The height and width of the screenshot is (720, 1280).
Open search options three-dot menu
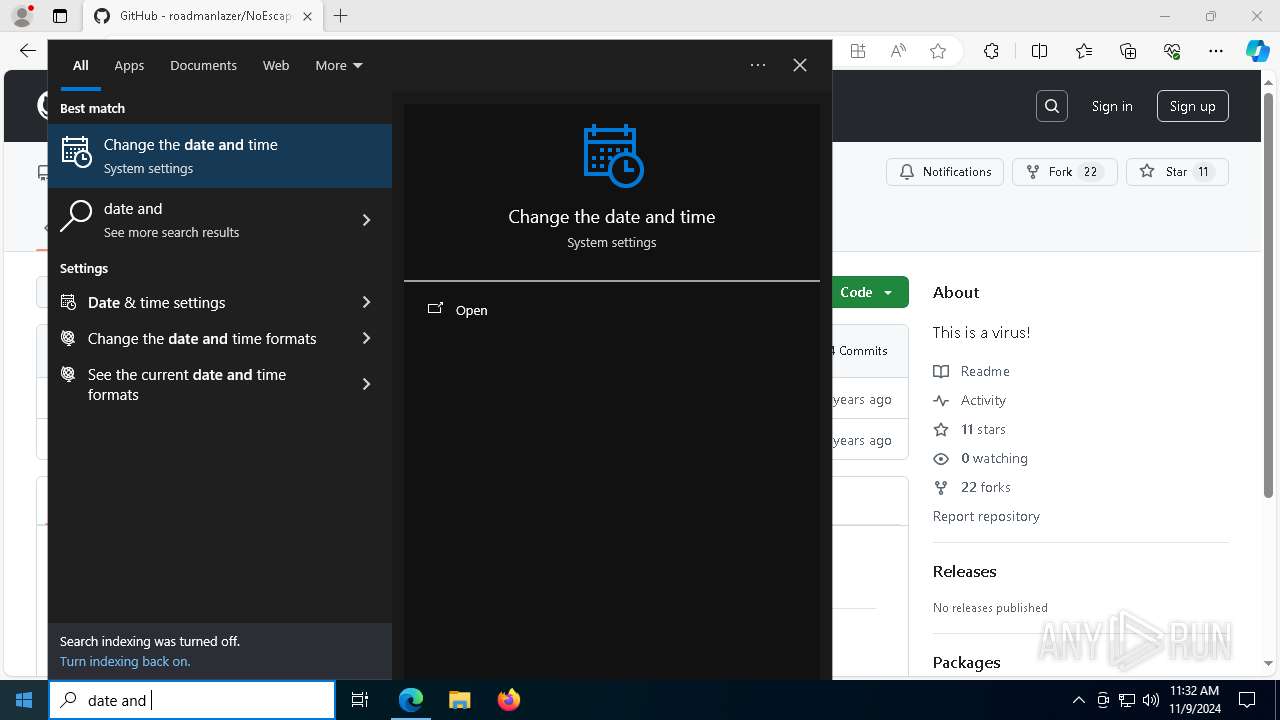pyautogui.click(x=758, y=65)
